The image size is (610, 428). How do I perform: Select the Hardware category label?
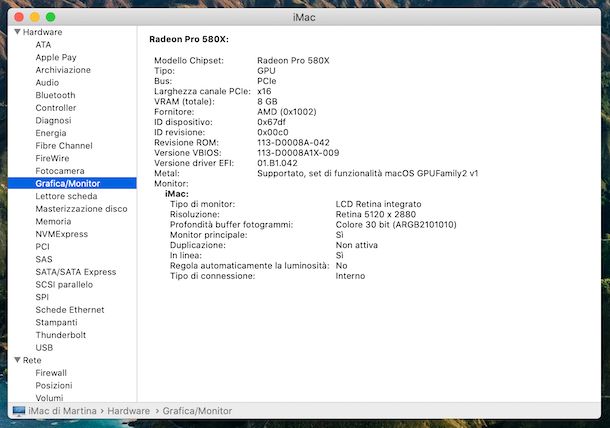point(42,32)
